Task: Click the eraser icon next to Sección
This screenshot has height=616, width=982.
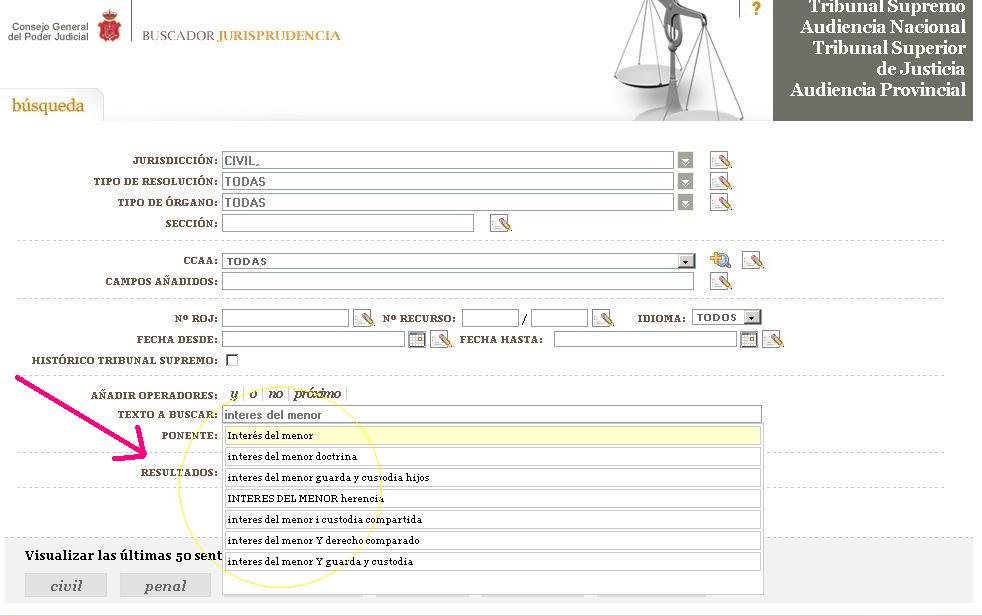Action: tap(500, 223)
